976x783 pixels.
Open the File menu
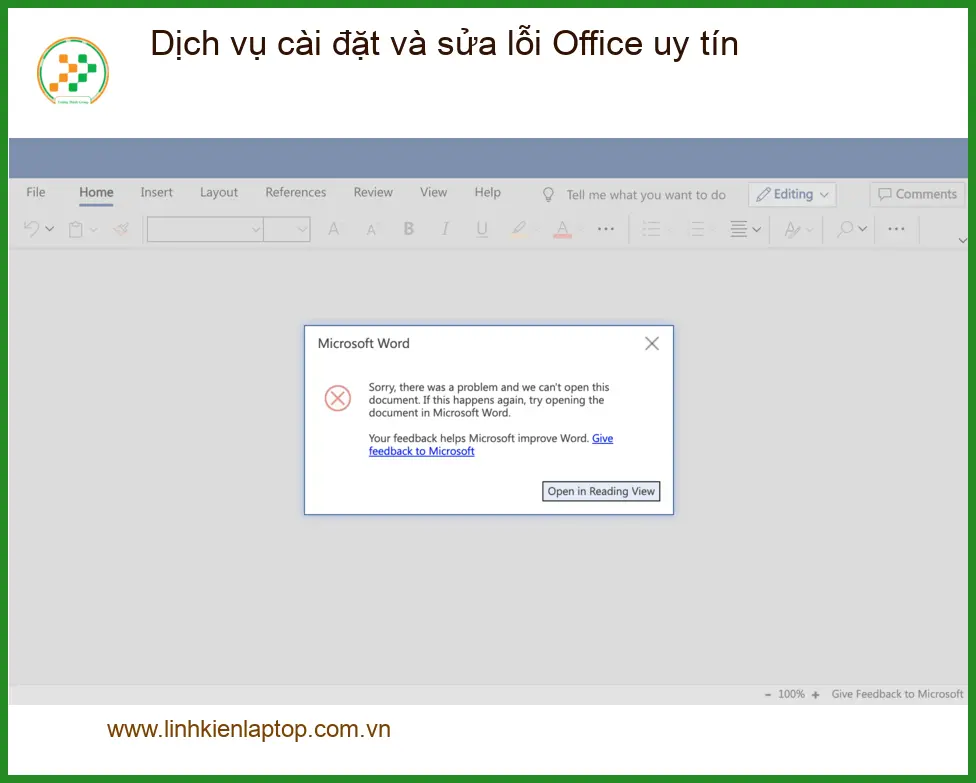tap(35, 192)
